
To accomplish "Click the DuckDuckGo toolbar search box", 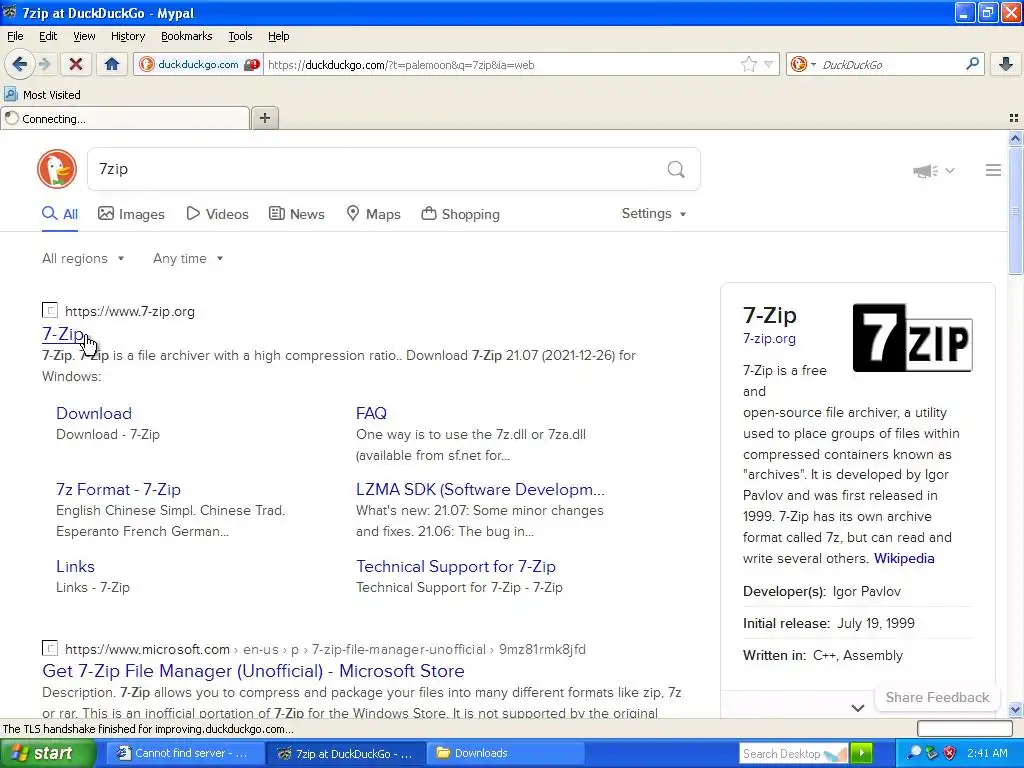I will pyautogui.click(x=890, y=65).
